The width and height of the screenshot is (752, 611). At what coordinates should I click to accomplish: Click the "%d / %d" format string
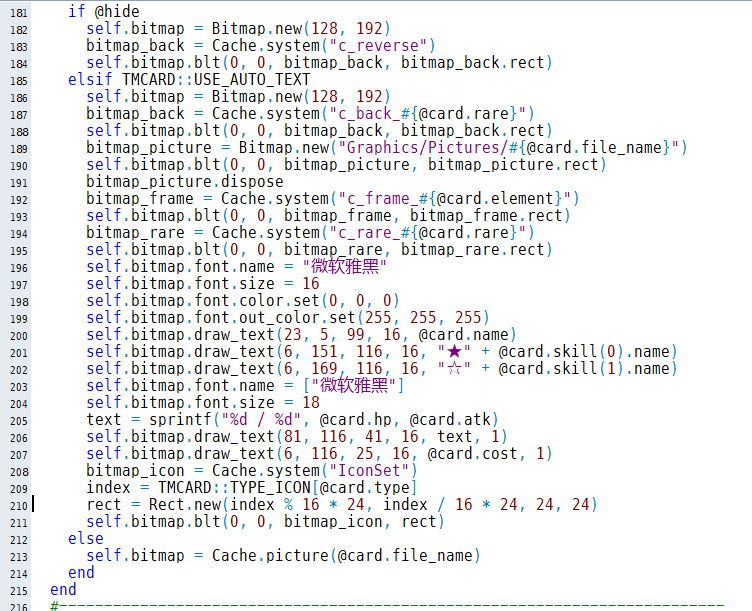pyautogui.click(x=262, y=420)
